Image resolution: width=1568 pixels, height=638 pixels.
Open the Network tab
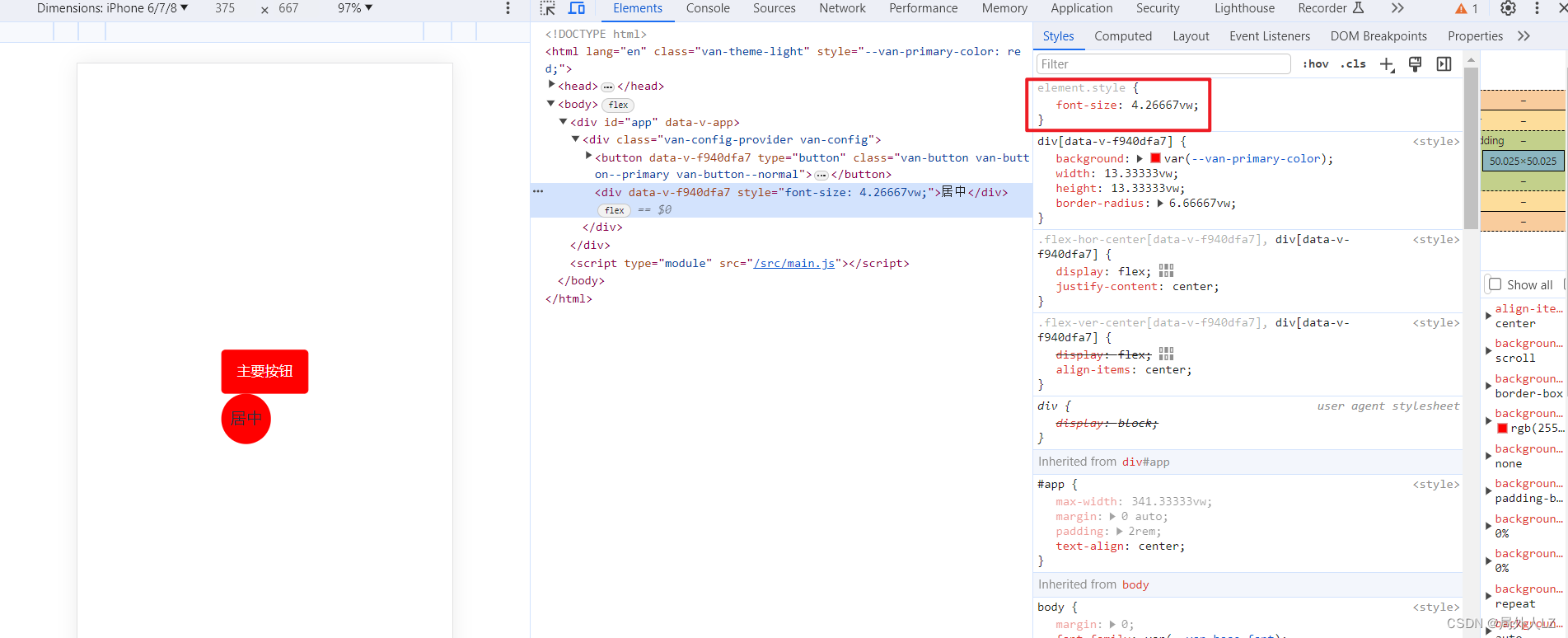point(842,8)
